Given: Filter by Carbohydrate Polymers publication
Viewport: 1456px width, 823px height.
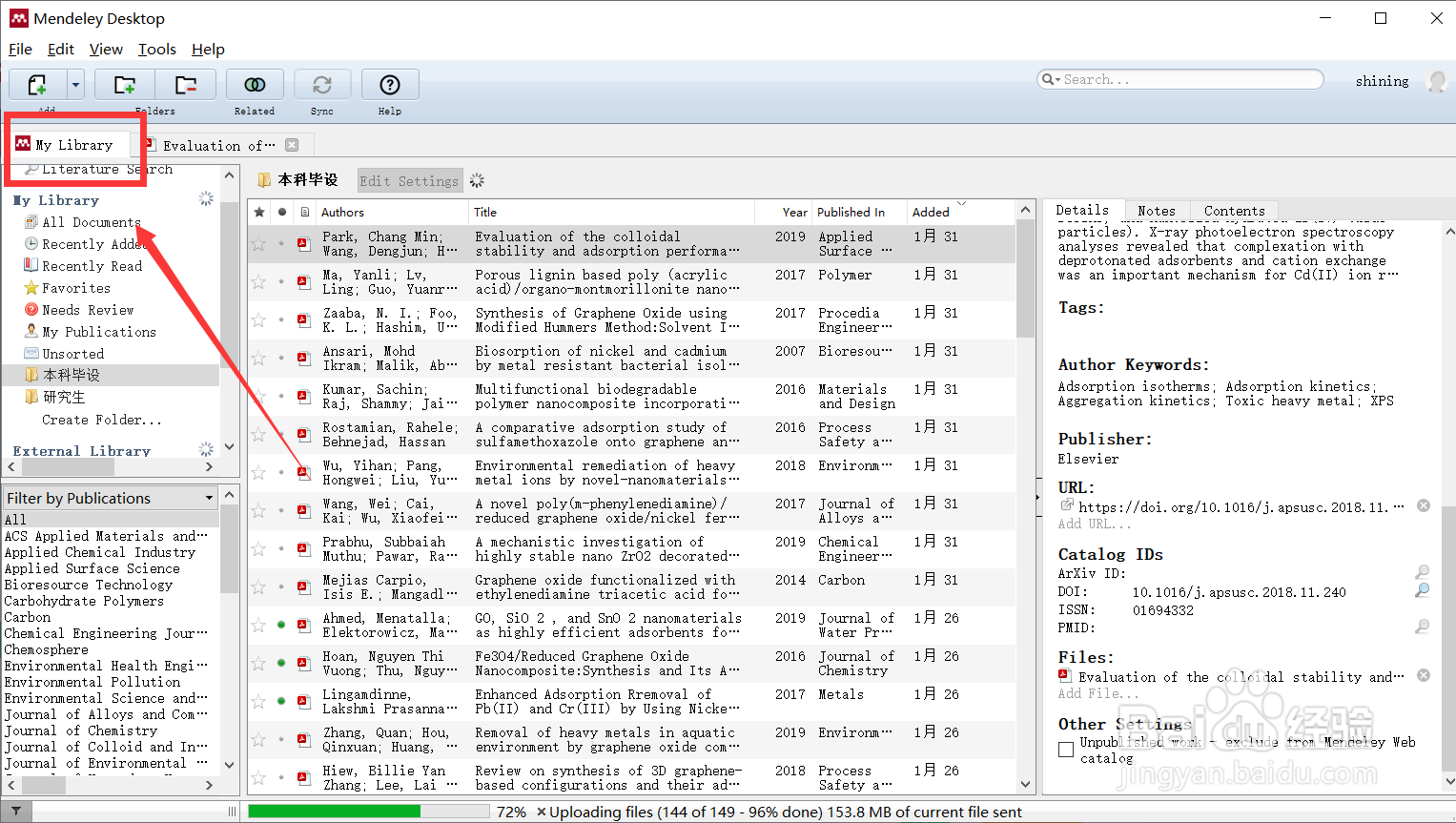Looking at the screenshot, I should (x=84, y=601).
